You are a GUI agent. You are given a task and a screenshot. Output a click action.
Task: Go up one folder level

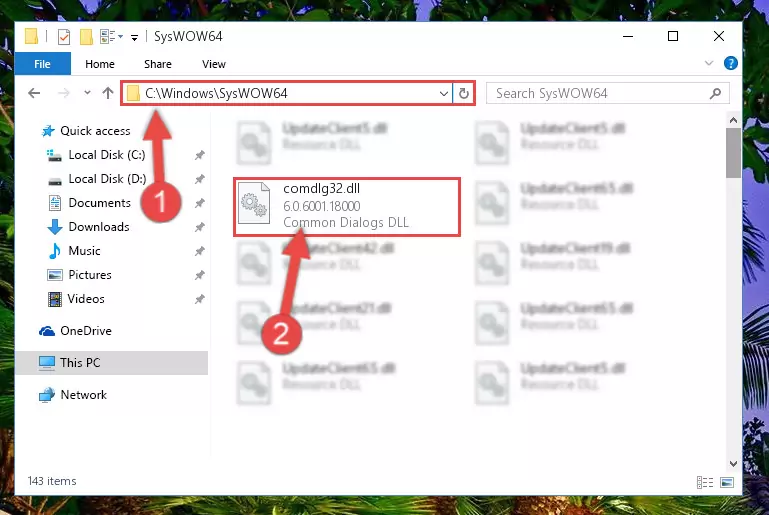click(x=108, y=93)
